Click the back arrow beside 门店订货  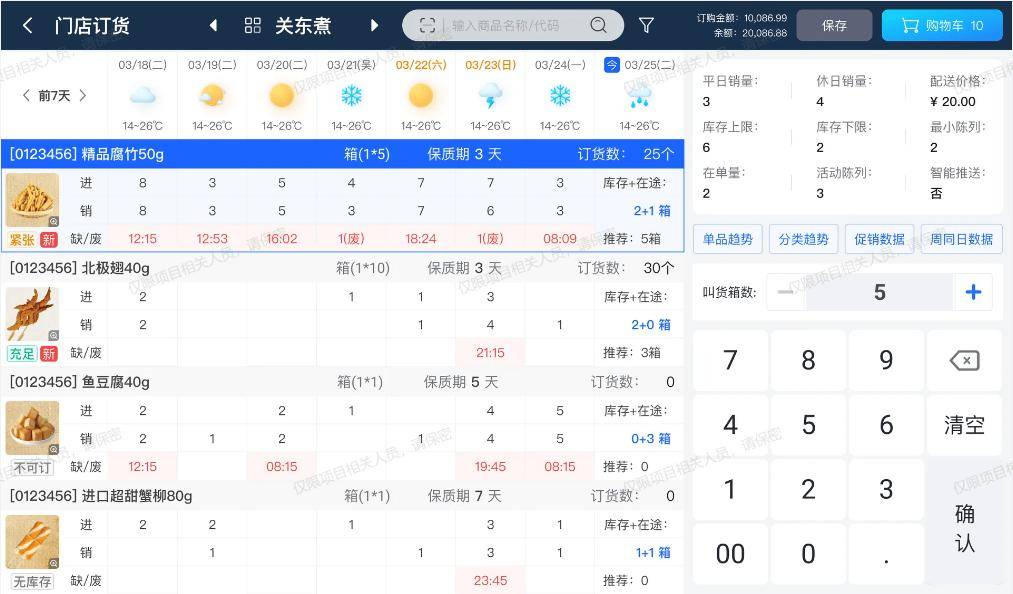point(28,26)
